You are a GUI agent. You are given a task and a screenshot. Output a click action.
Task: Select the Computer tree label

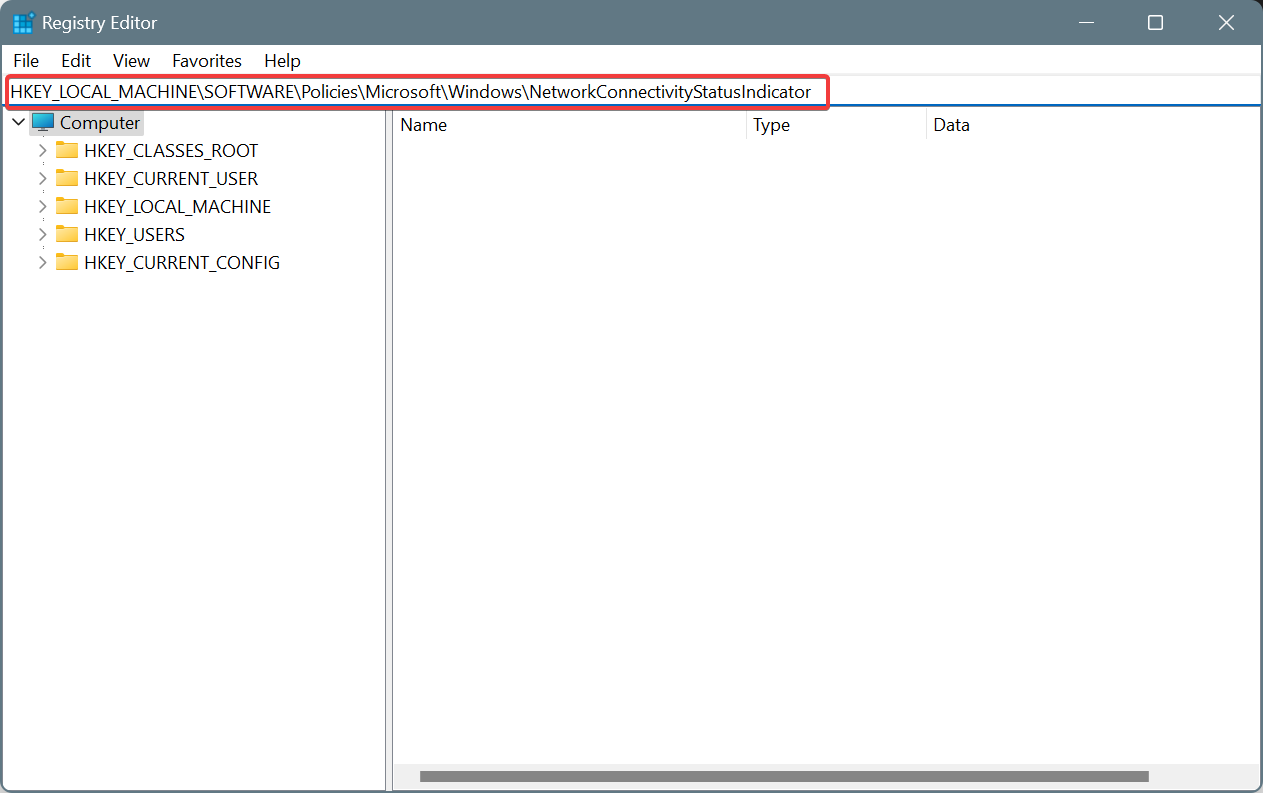pyautogui.click(x=100, y=122)
